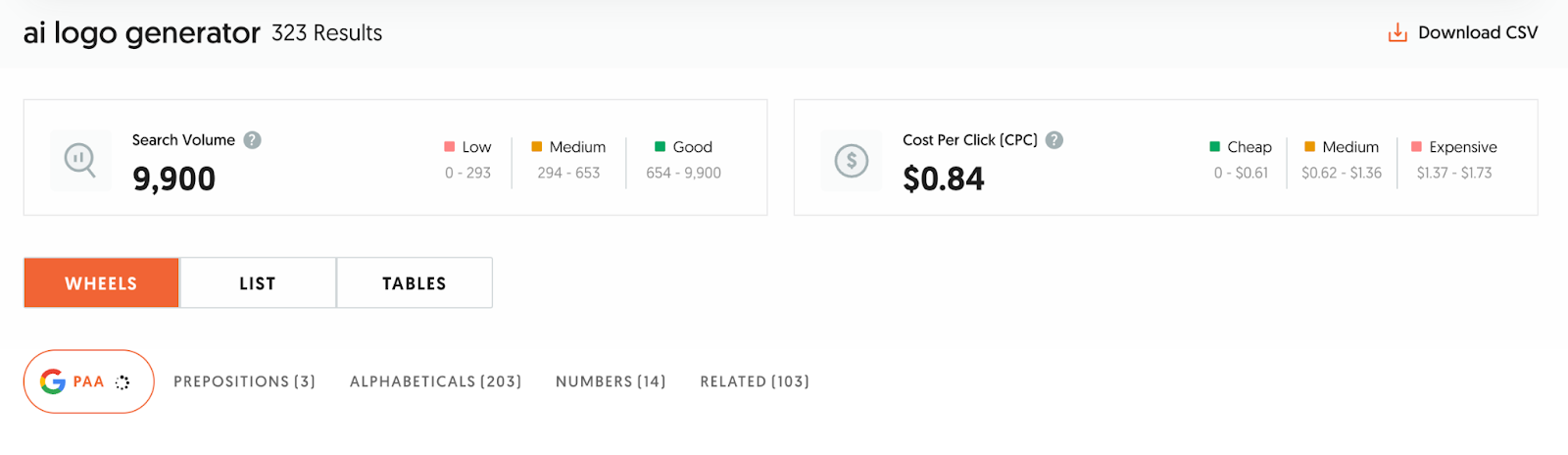The width and height of the screenshot is (1568, 455).
Task: Open the Numbers (14) tab
Action: coord(611,381)
